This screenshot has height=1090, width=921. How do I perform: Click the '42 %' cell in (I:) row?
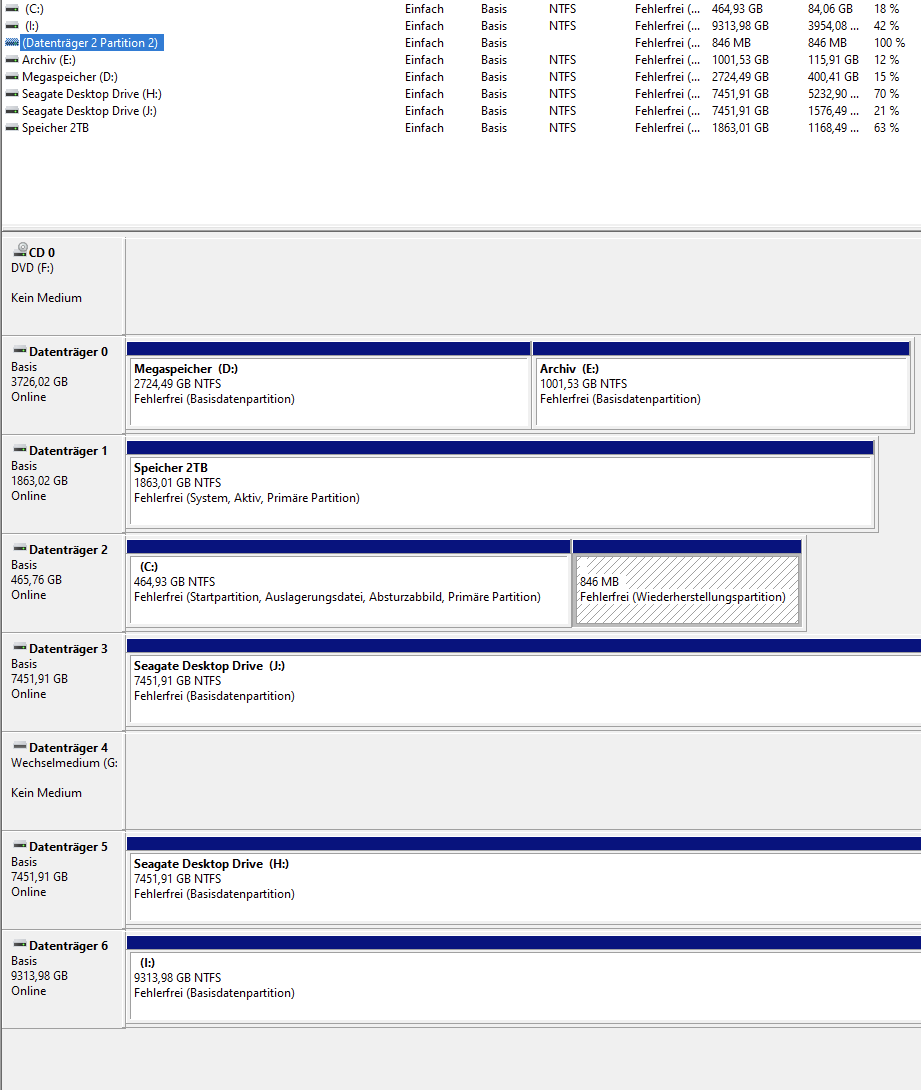[886, 26]
